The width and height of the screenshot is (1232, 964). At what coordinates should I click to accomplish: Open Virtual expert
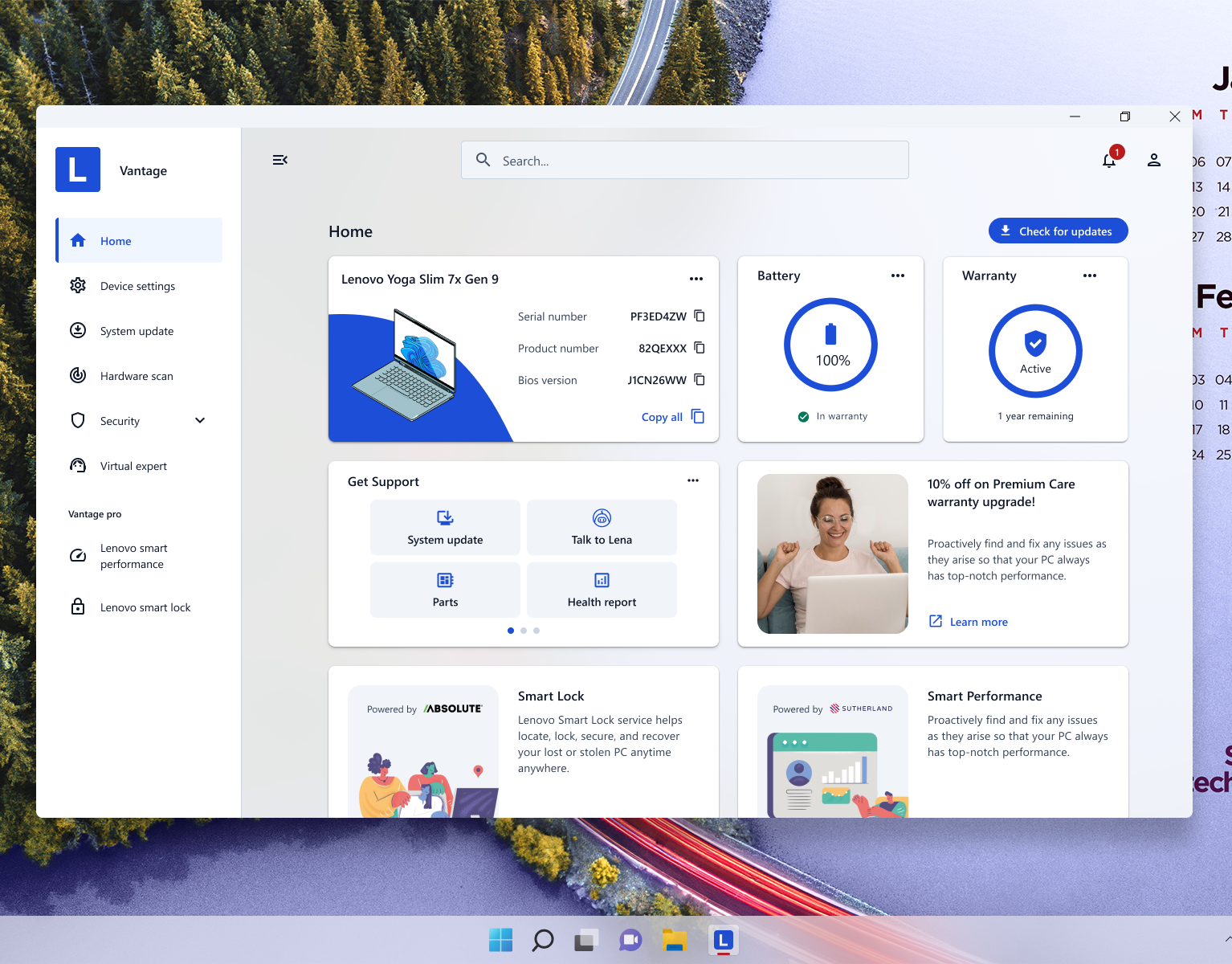click(x=139, y=465)
